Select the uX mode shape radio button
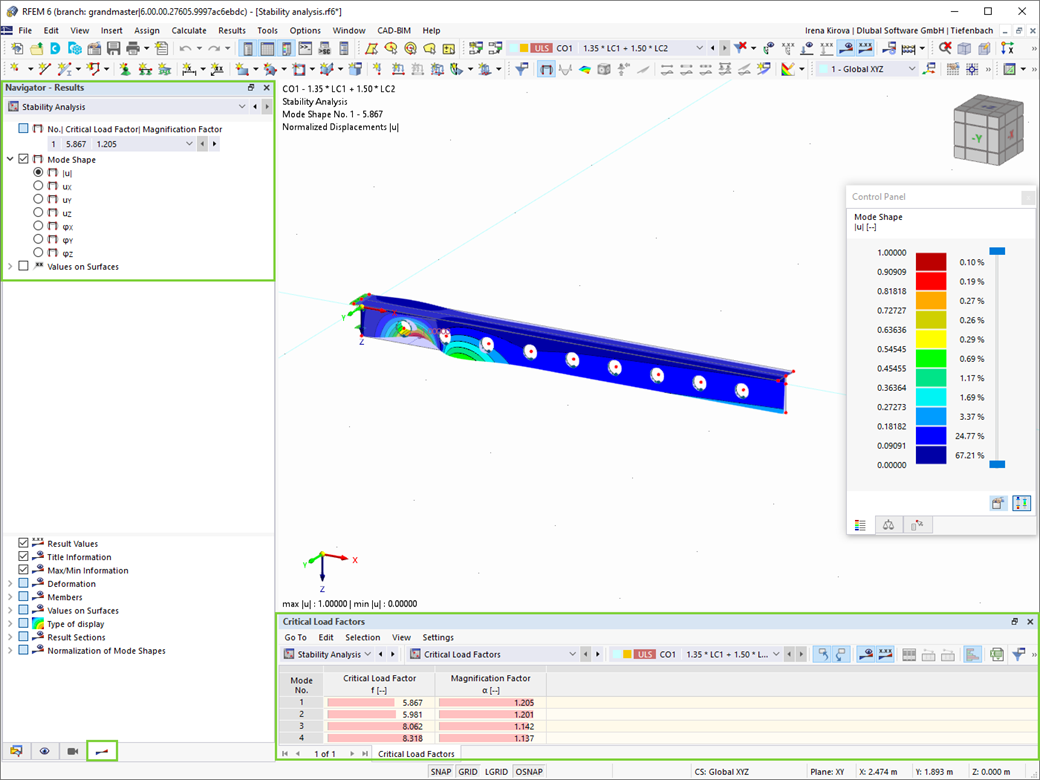 click(x=37, y=186)
